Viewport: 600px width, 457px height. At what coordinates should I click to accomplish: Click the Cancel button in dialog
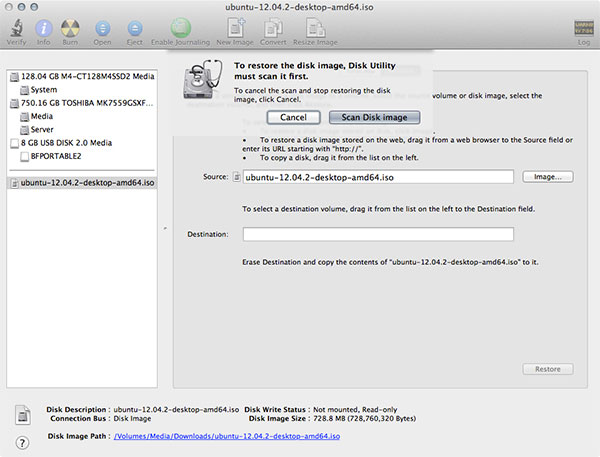[x=293, y=117]
